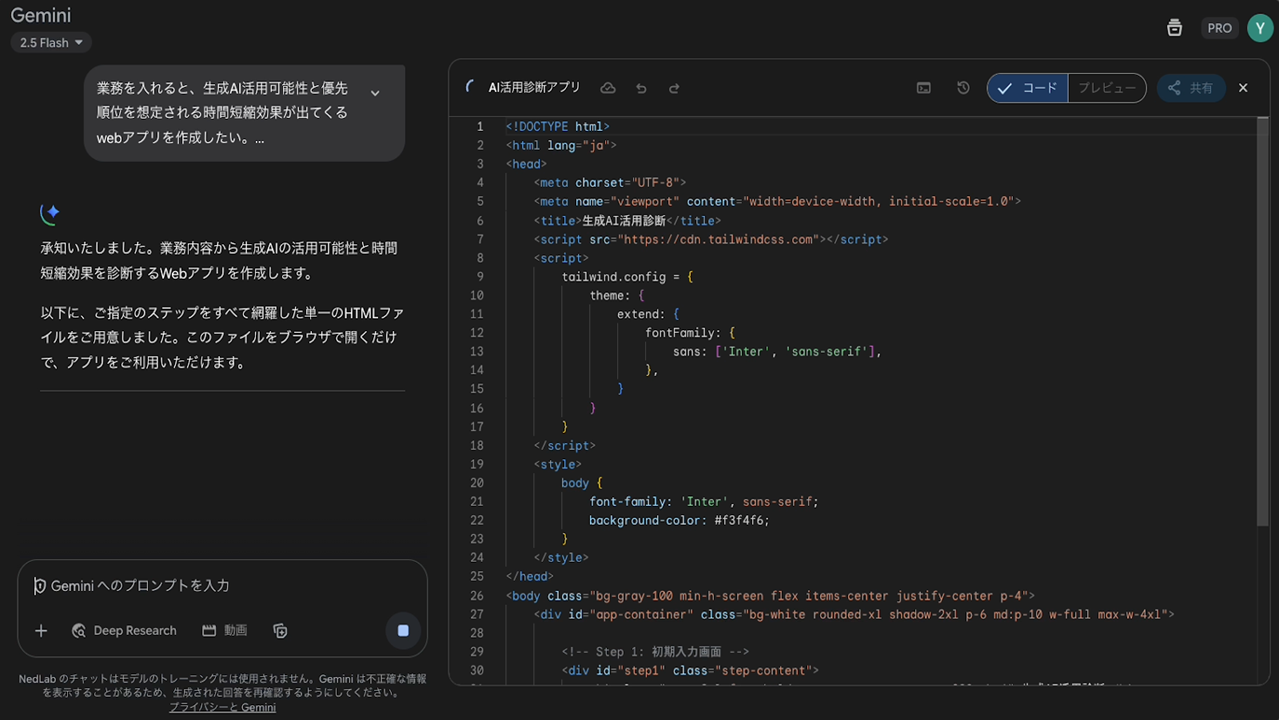
Task: Click the 共有 share button
Action: point(1191,88)
